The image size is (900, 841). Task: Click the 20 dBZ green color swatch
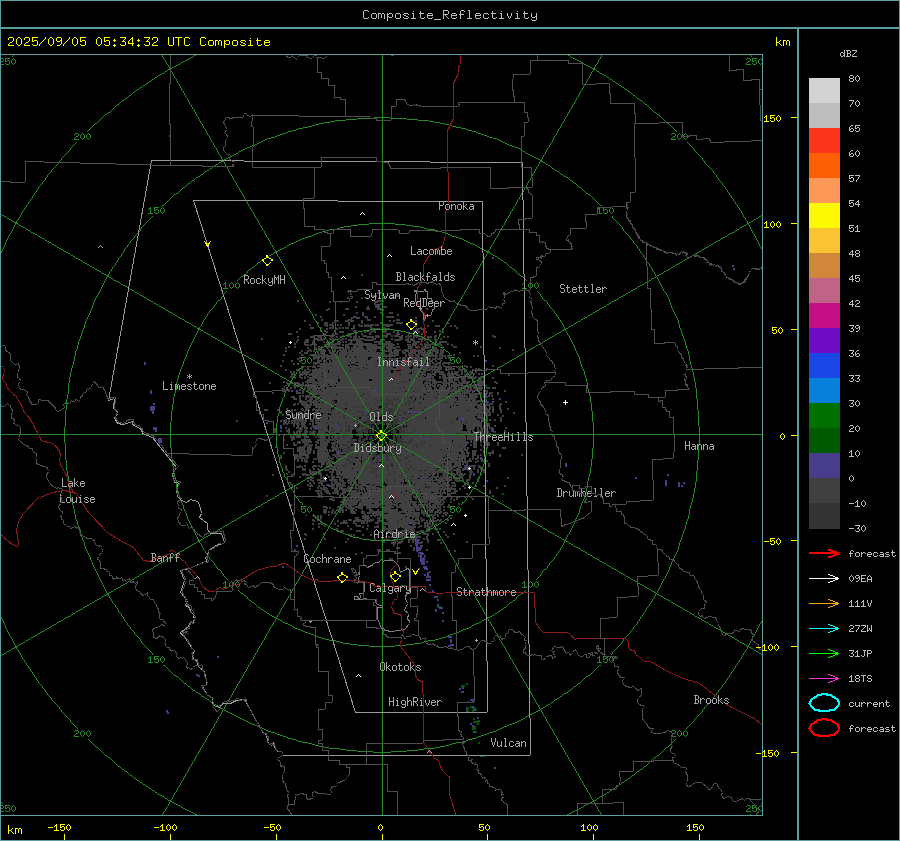[x=824, y=416]
